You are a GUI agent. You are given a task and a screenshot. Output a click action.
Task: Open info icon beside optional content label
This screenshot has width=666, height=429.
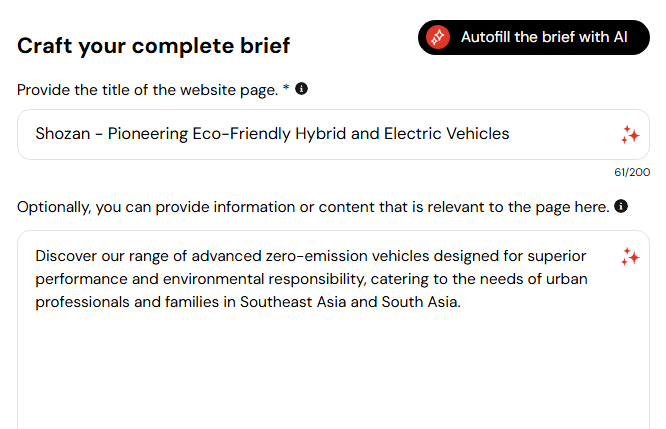(621, 206)
